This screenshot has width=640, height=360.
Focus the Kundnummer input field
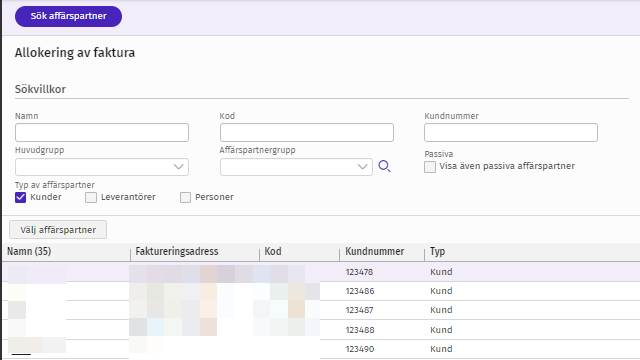[x=511, y=133]
